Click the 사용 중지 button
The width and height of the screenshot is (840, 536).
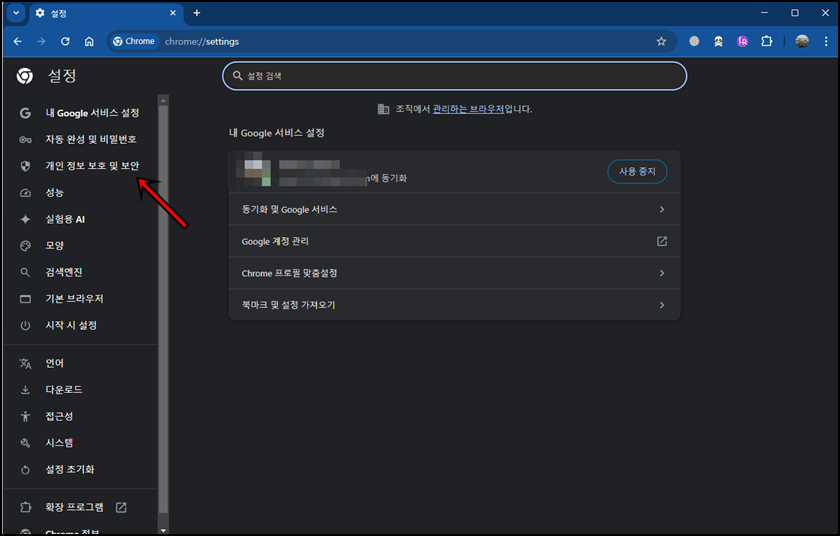point(637,171)
